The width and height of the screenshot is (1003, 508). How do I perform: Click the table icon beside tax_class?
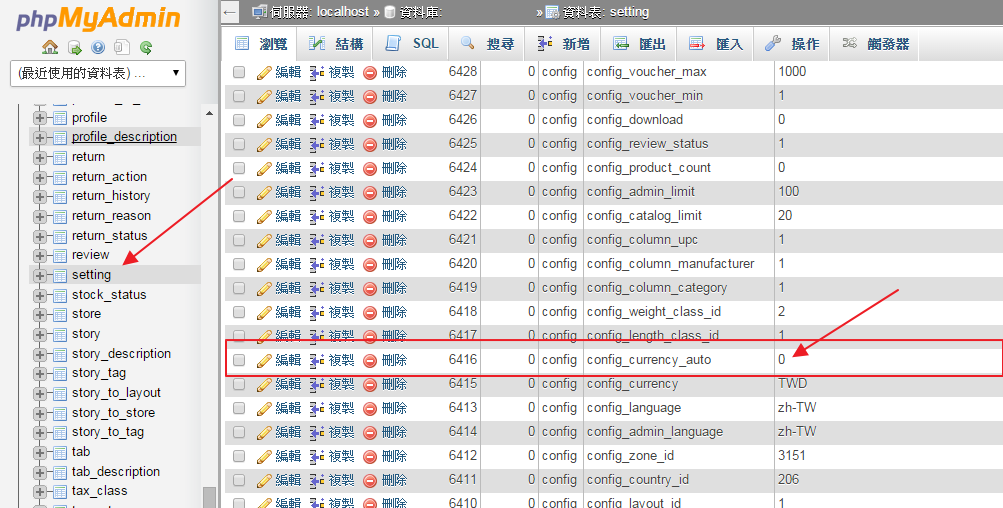(x=60, y=492)
